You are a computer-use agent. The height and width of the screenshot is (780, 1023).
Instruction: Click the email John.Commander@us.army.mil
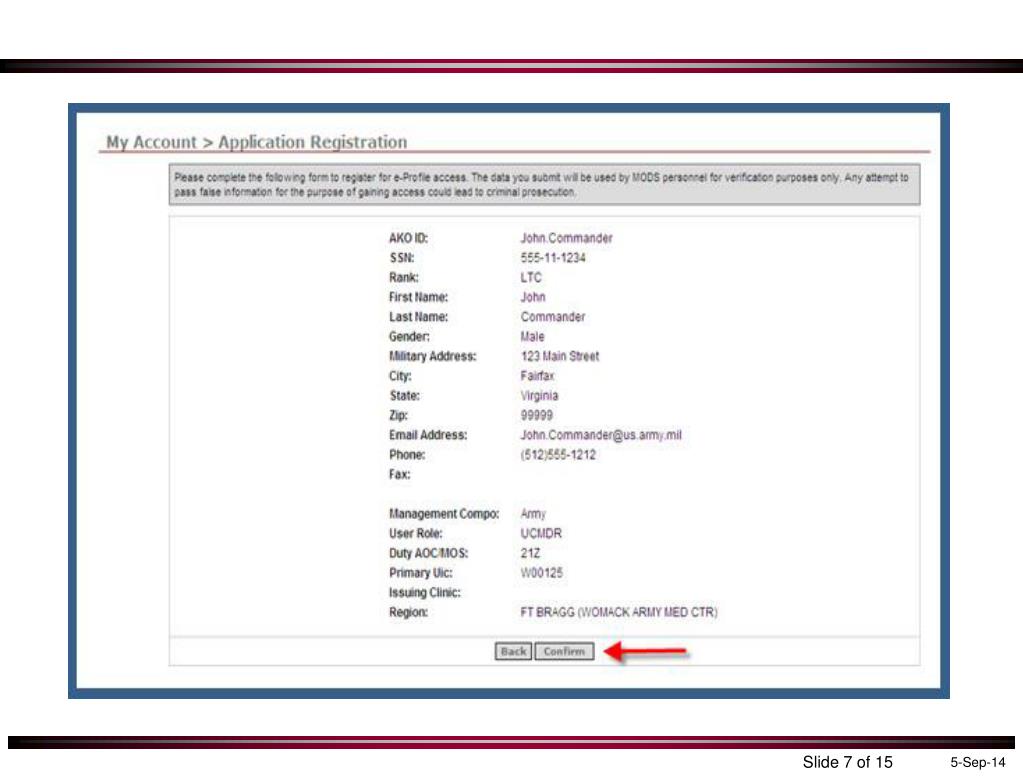coord(601,434)
